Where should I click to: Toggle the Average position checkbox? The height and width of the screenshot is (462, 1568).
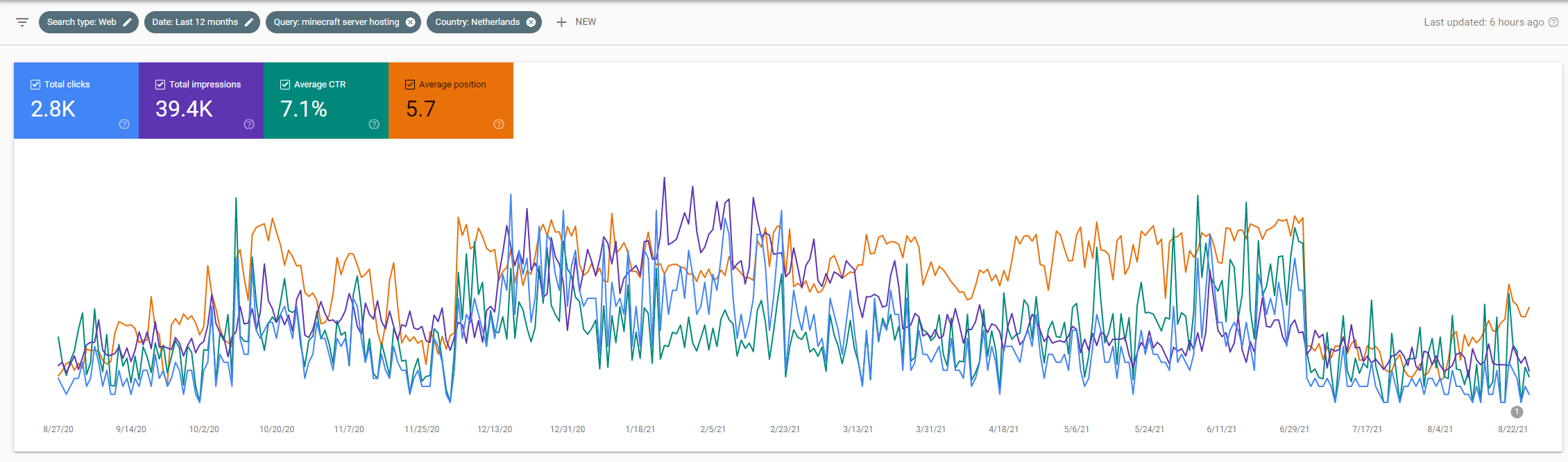(x=410, y=85)
